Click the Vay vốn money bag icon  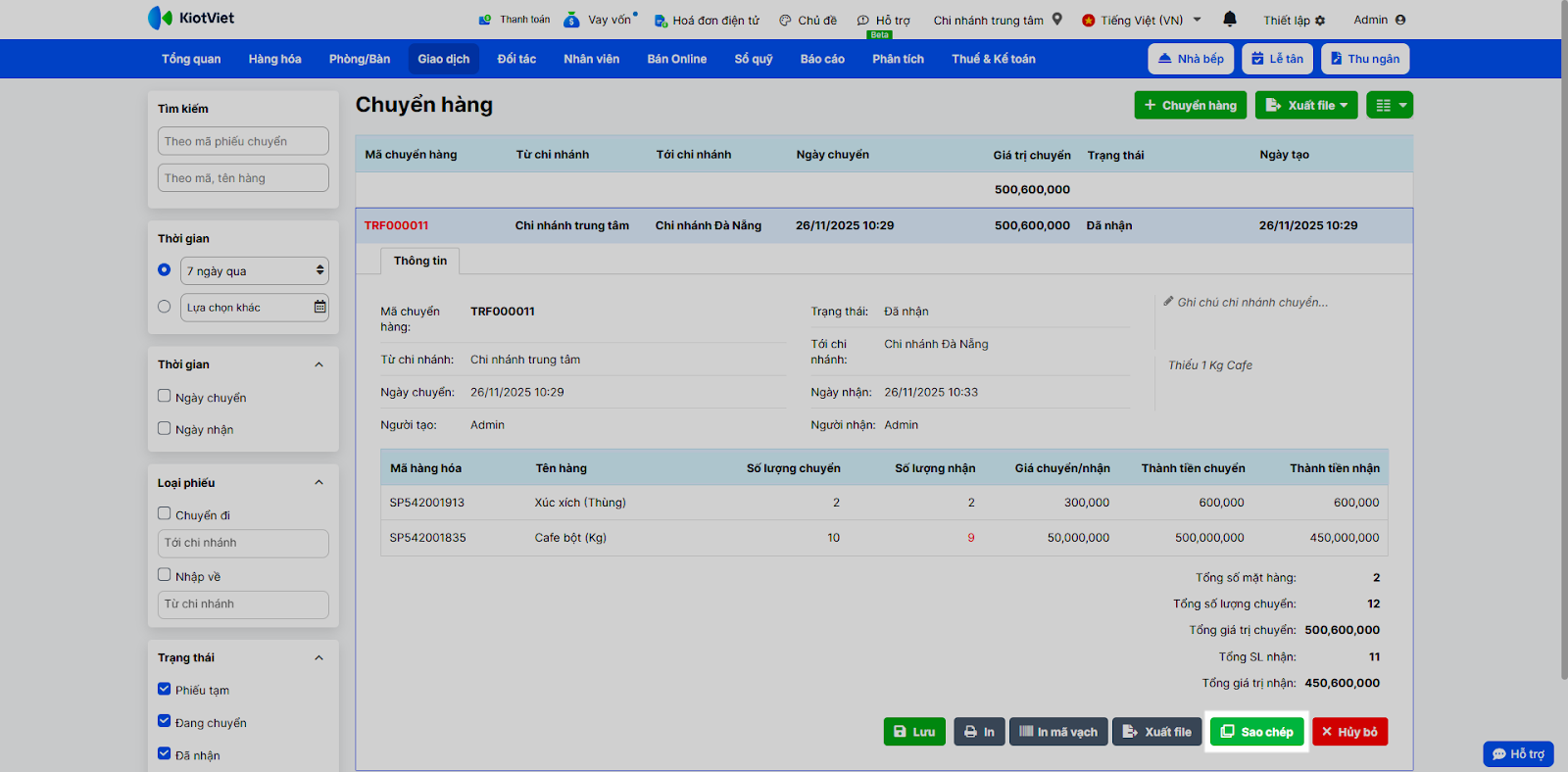click(572, 20)
